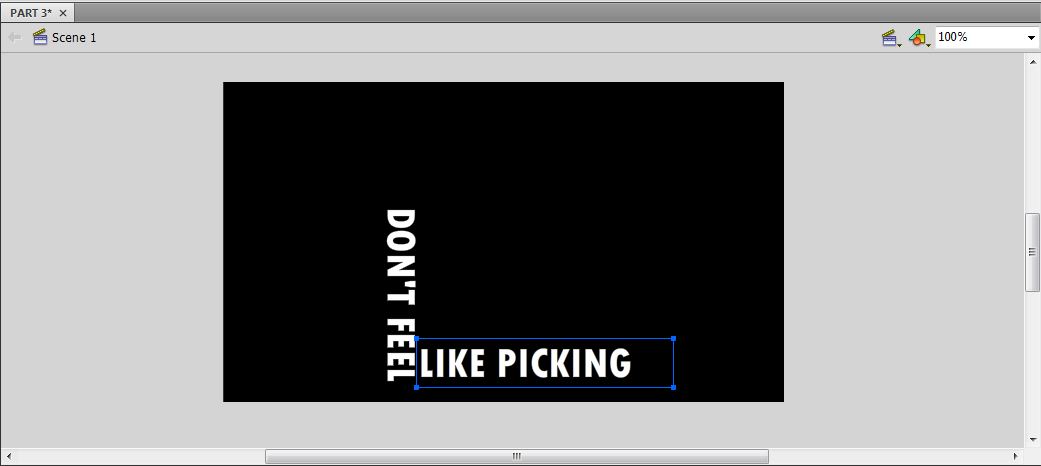Click the vertical scrollbar down arrow
Image resolution: width=1041 pixels, height=466 pixels.
click(x=1032, y=439)
